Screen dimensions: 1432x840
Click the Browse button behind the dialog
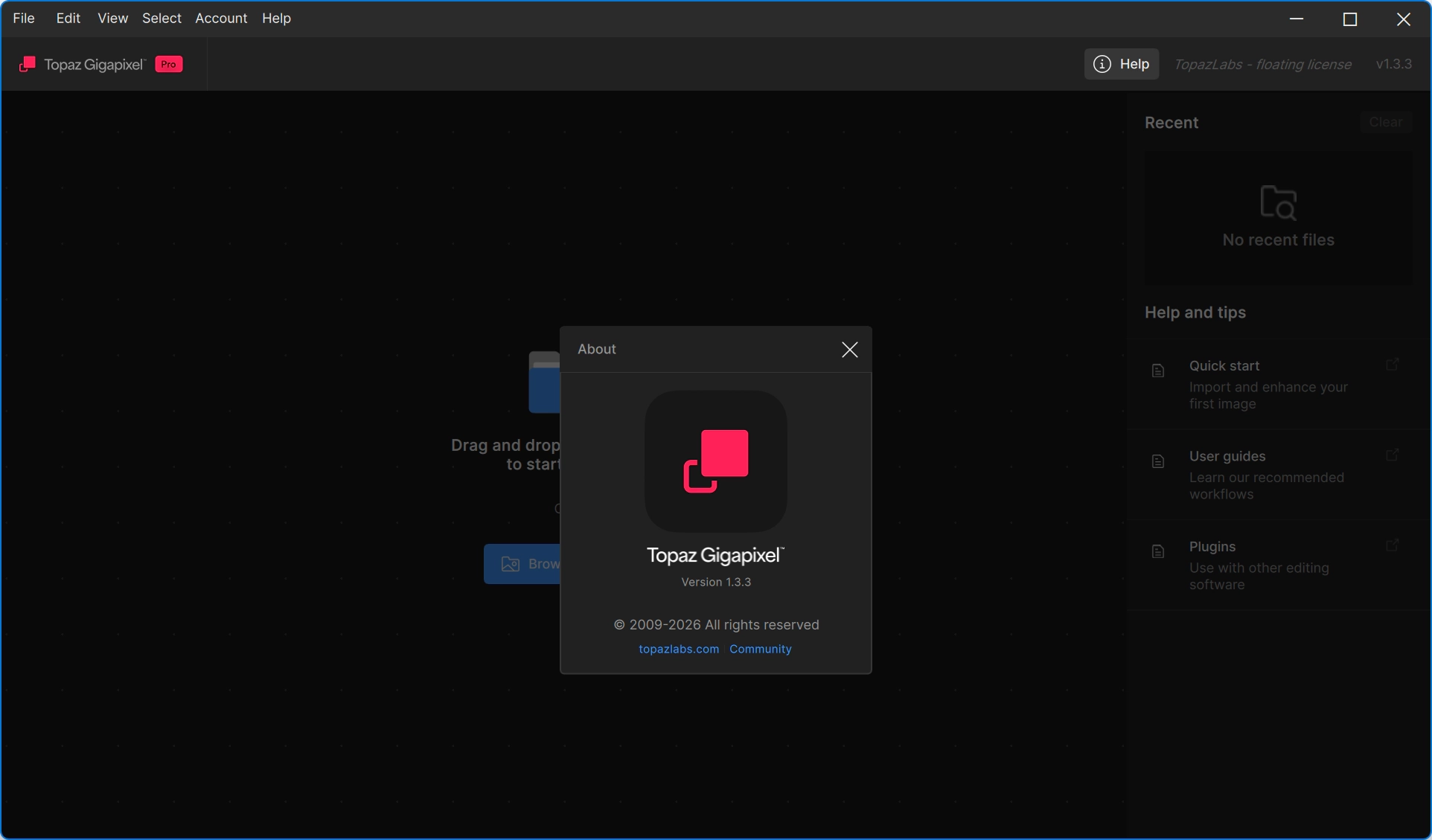[522, 564]
